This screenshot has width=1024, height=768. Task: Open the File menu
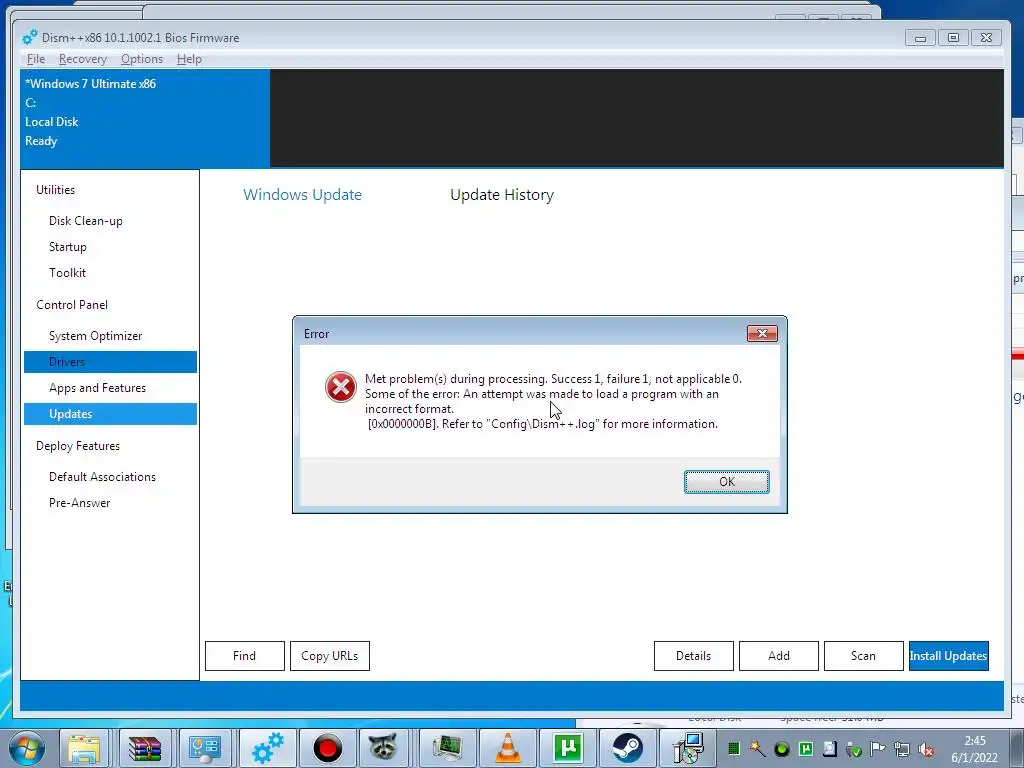tap(36, 59)
